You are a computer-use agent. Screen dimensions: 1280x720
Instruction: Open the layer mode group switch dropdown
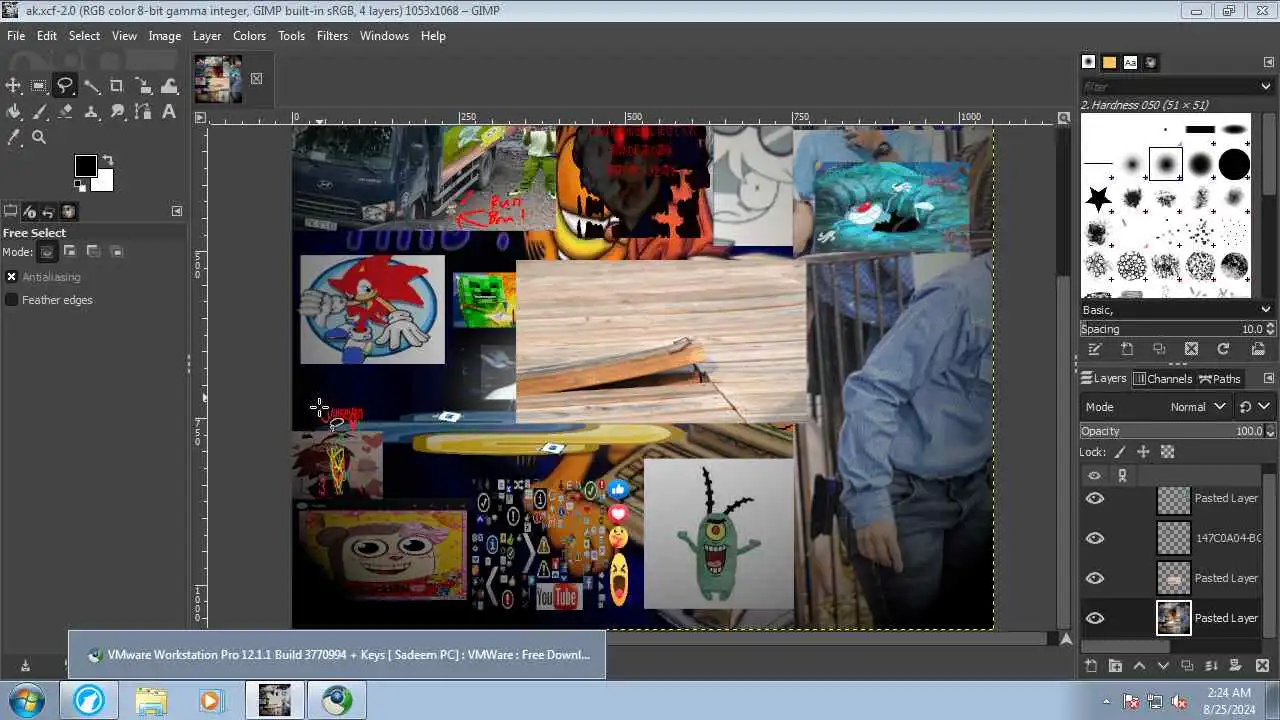1254,407
